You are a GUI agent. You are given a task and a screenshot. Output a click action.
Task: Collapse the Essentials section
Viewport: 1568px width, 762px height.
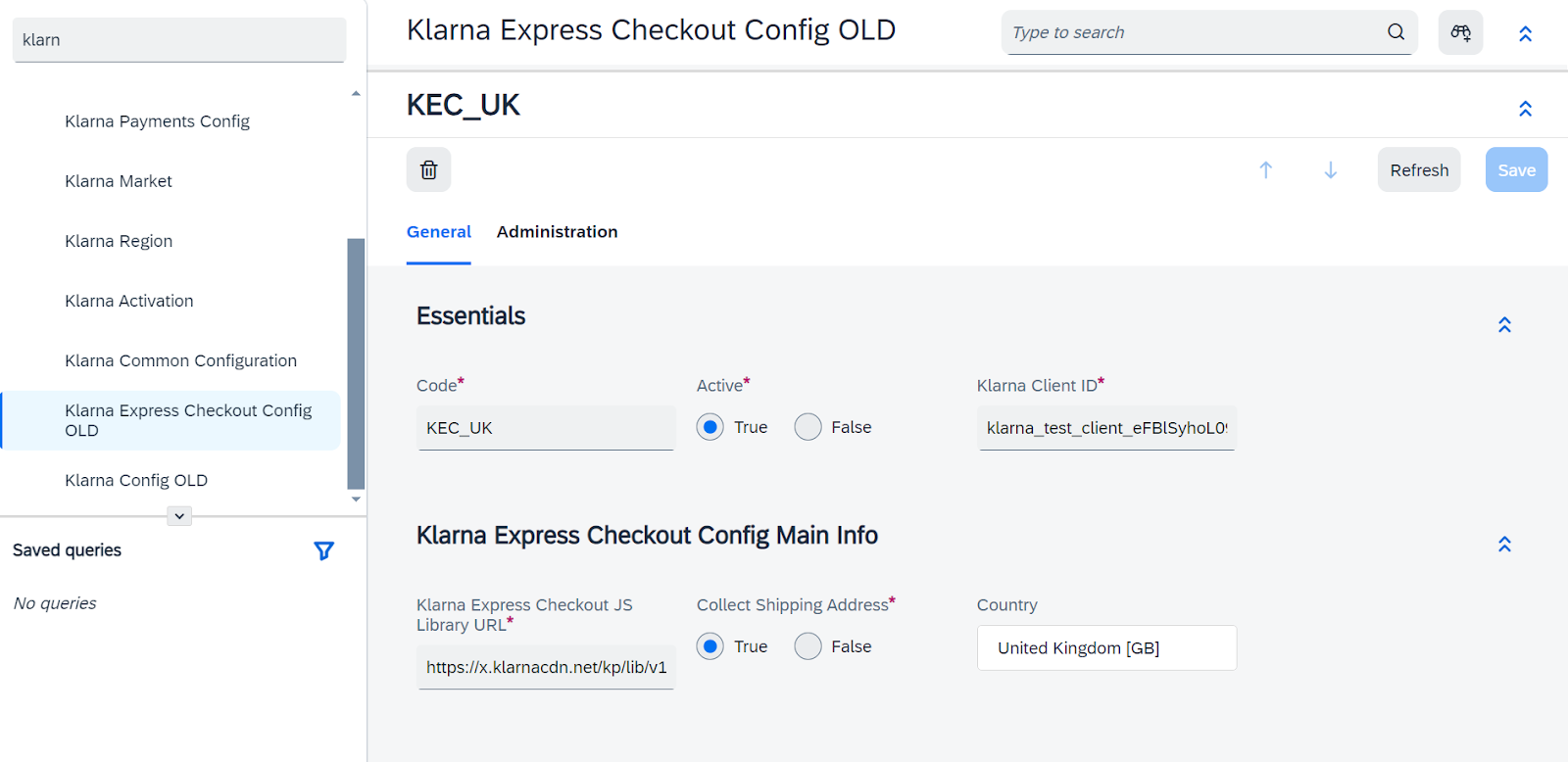point(1504,324)
